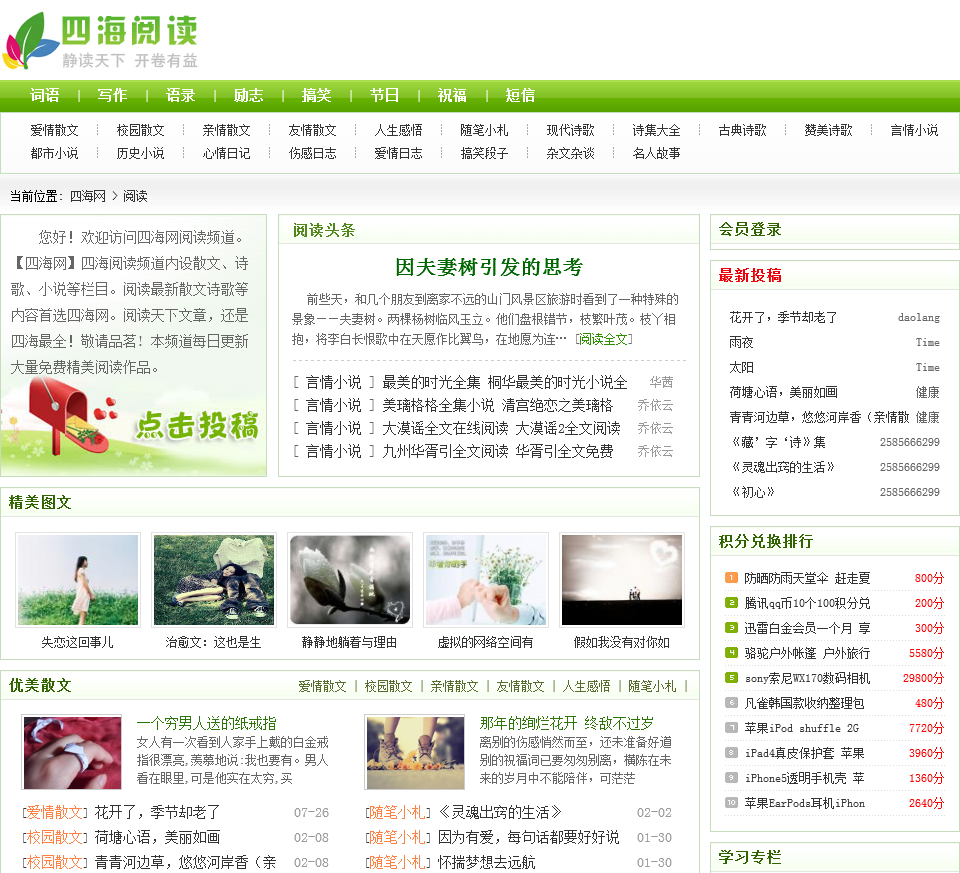The image size is (960, 873).
Task: Click rank 4 badge for 骆驼户外帐篷
Action: point(731,653)
